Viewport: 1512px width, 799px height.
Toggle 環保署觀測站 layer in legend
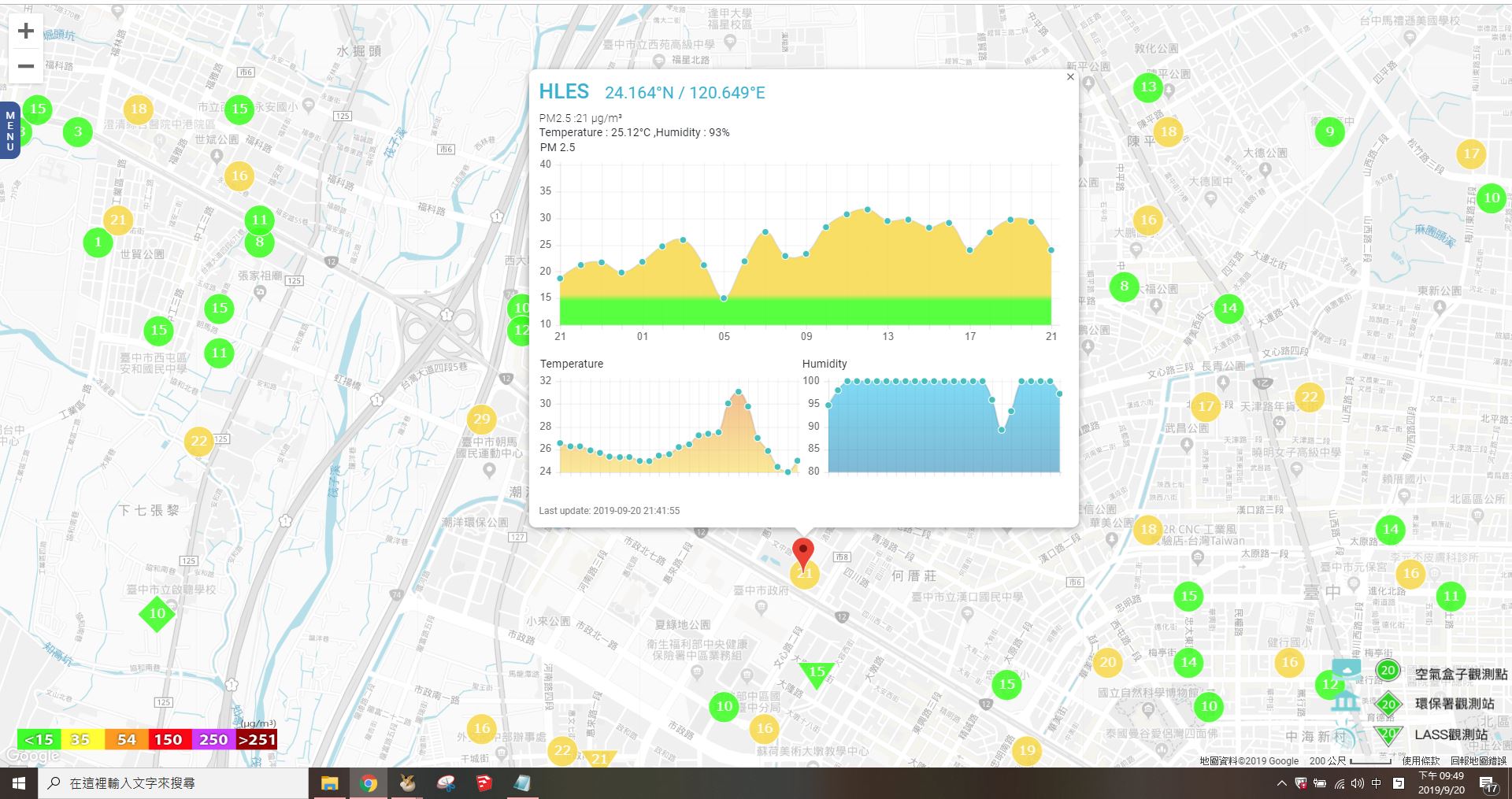1435,704
